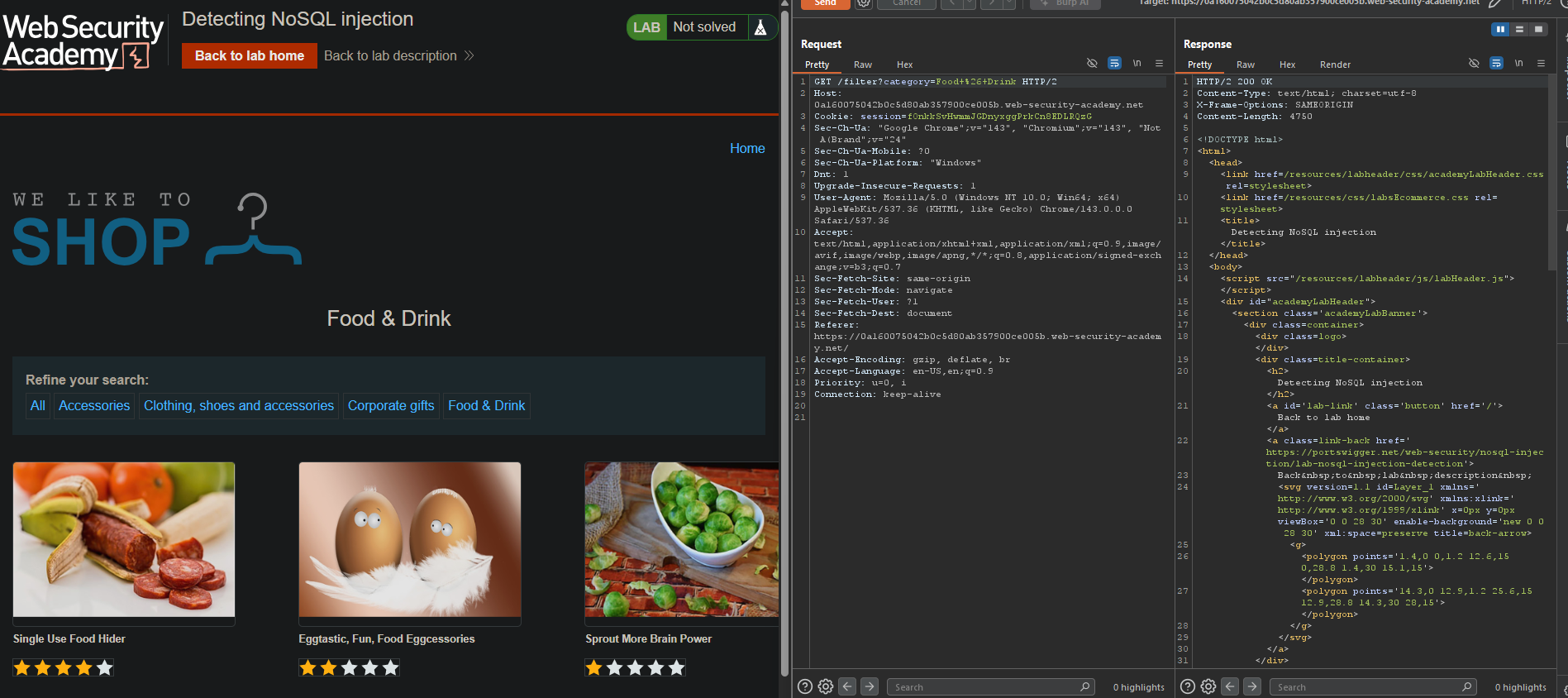The width and height of the screenshot is (1568, 698).
Task: Click the Back to lab home button
Action: point(250,55)
